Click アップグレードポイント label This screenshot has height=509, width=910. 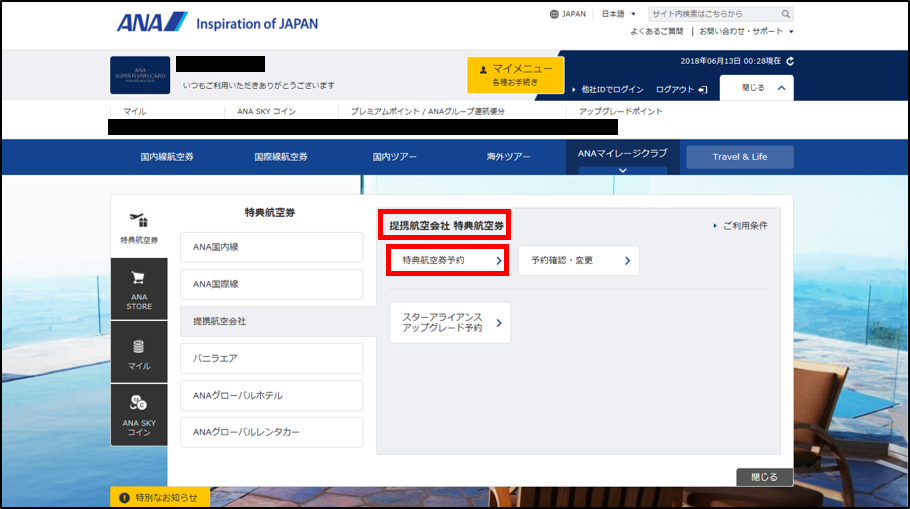tap(620, 111)
